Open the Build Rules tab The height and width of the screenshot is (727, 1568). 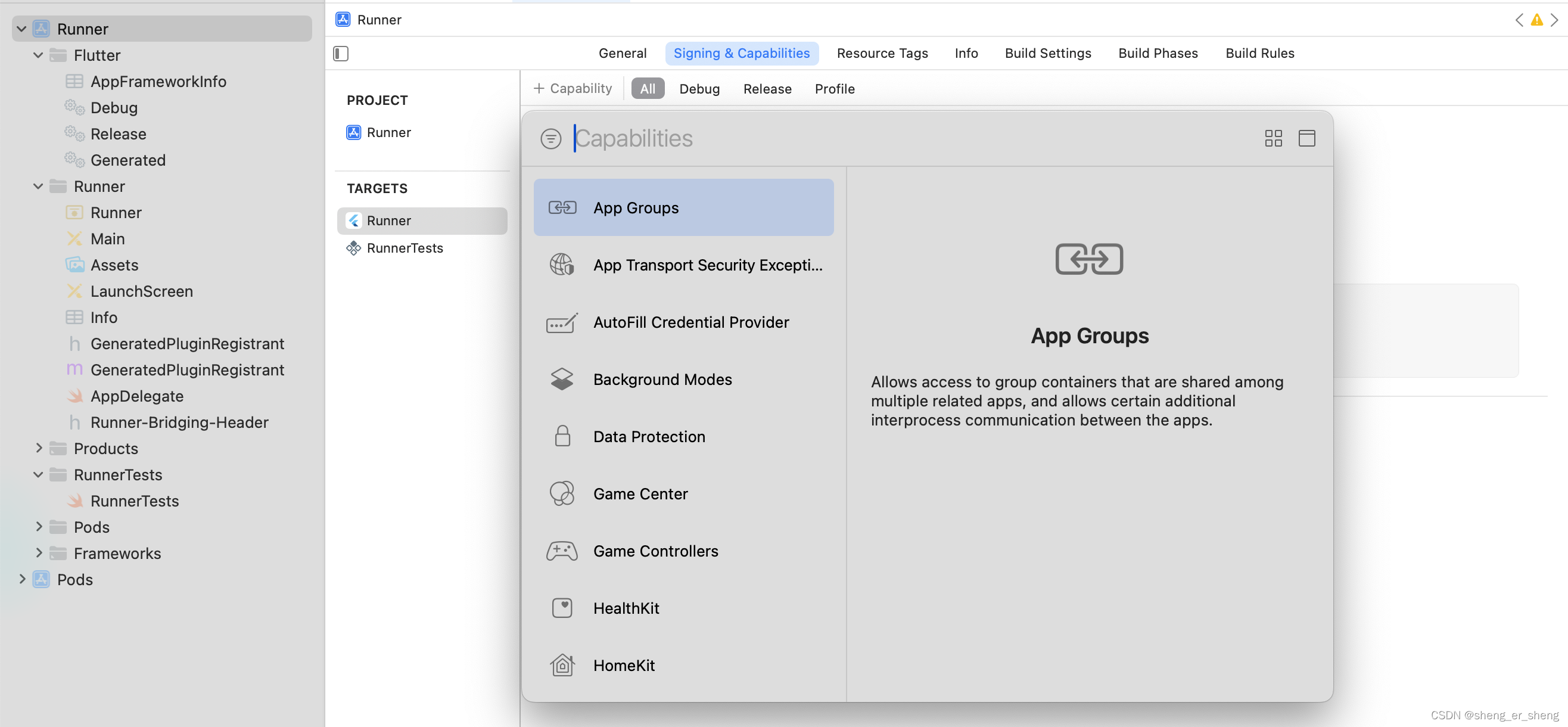[x=1259, y=54]
